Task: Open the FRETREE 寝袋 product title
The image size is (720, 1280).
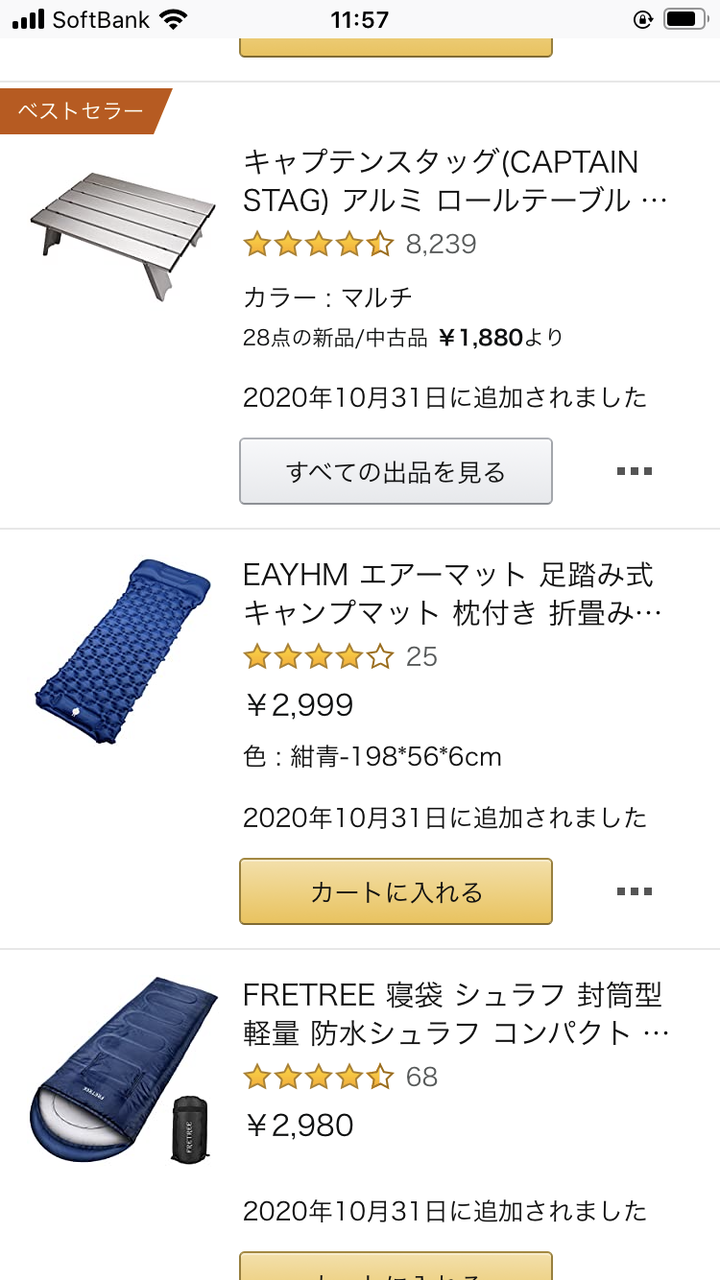Action: [454, 1013]
